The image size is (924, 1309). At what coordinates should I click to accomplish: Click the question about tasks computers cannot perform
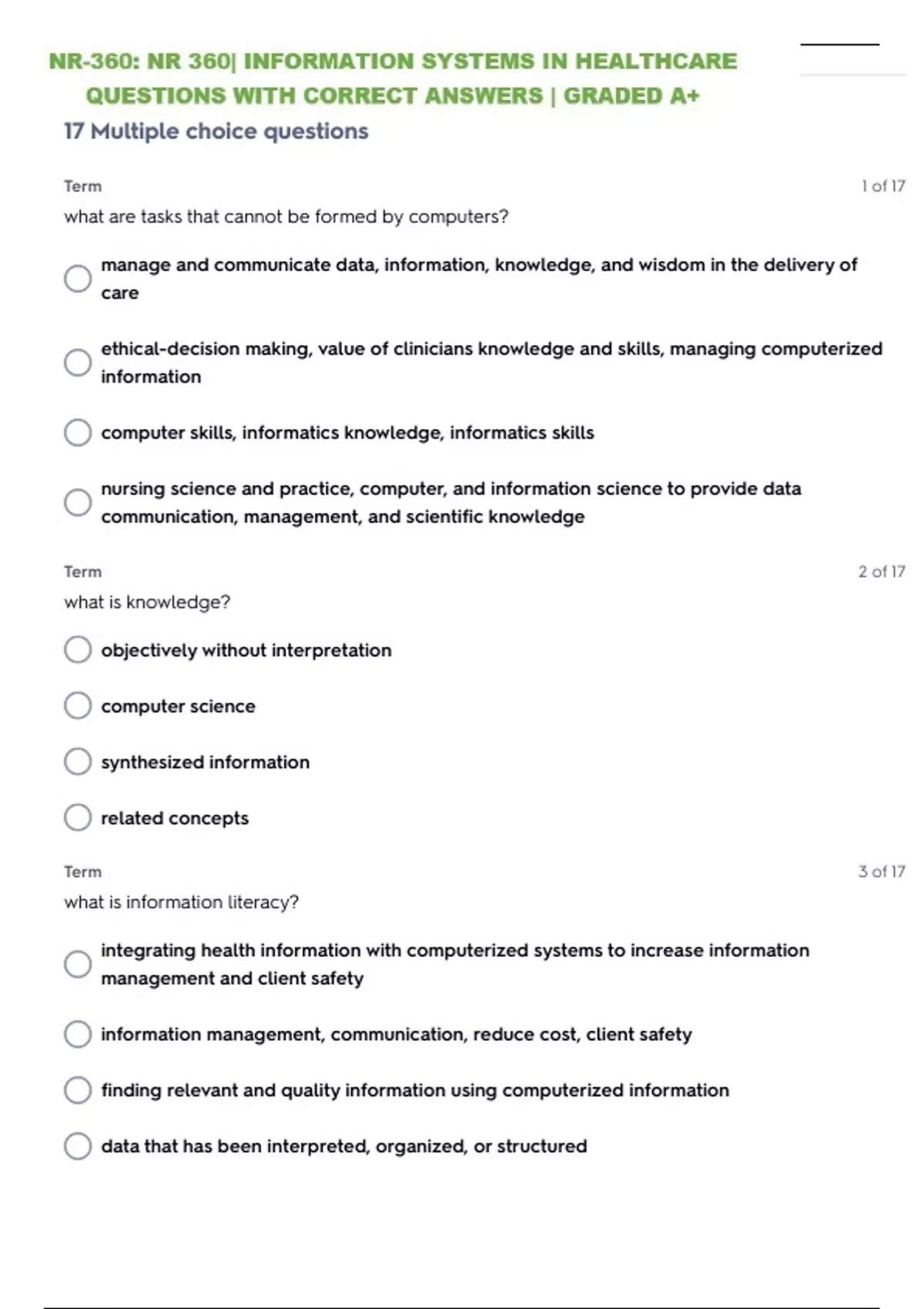286,217
